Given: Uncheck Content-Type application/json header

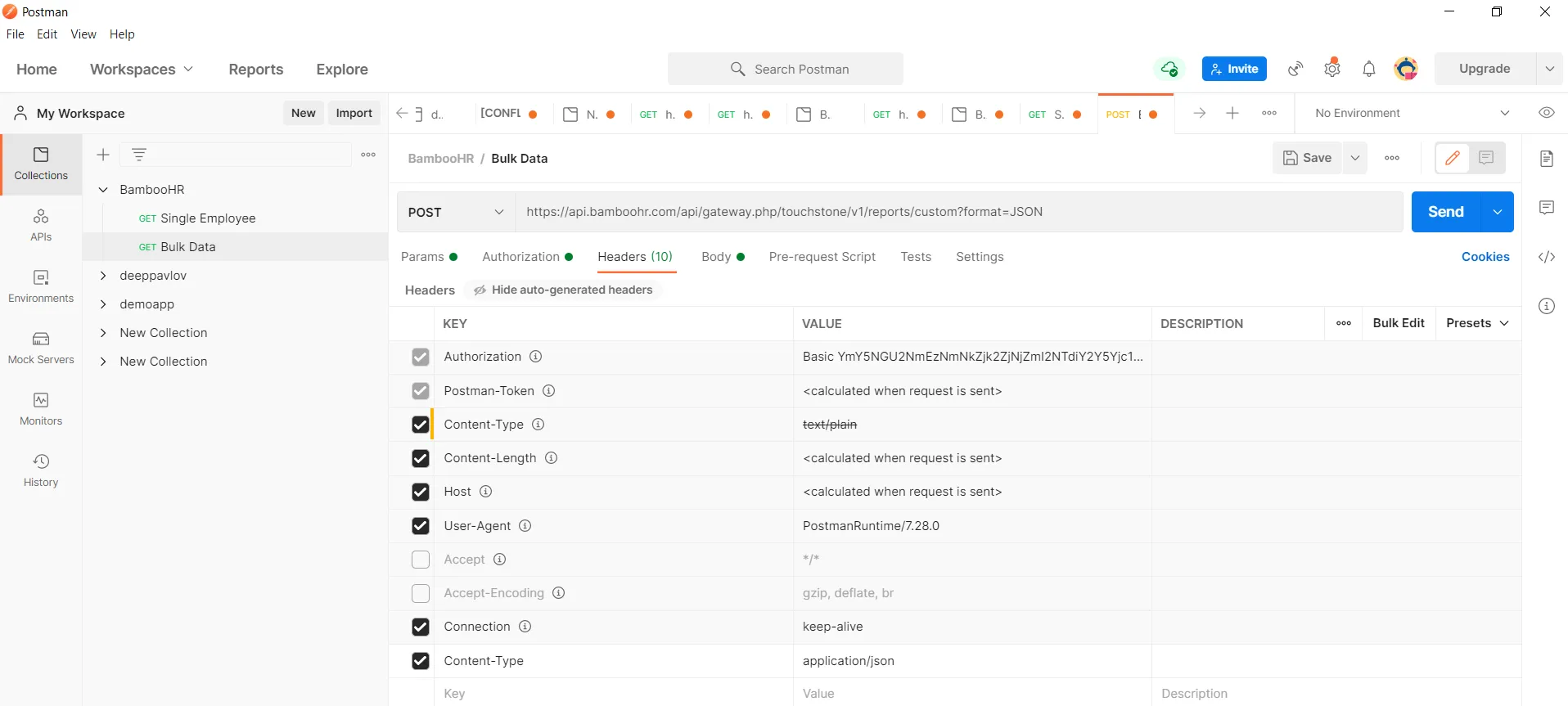Looking at the screenshot, I should pyautogui.click(x=421, y=661).
